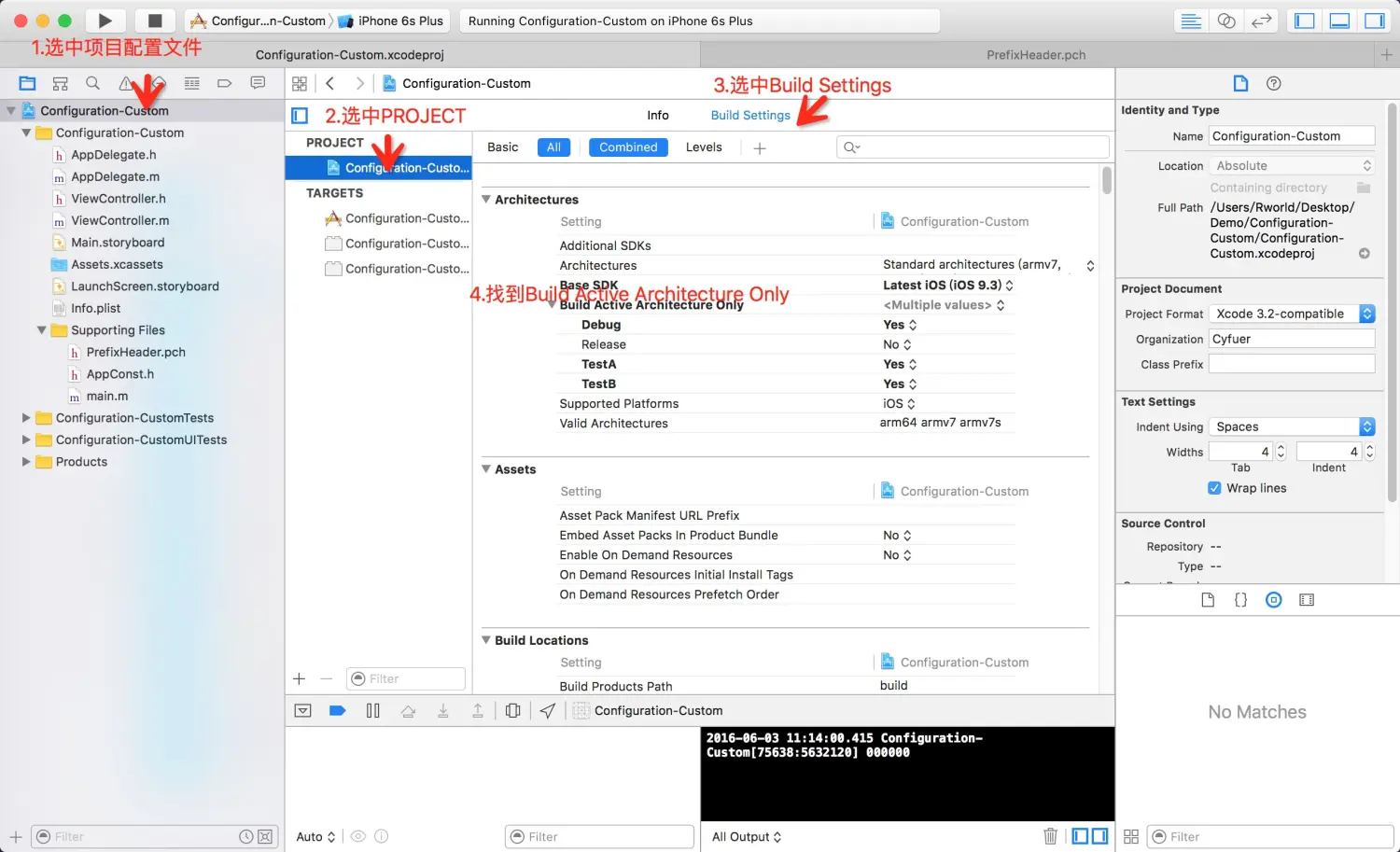This screenshot has height=852, width=1400.
Task: Click the Stop button in the toolbar
Action: (x=155, y=21)
